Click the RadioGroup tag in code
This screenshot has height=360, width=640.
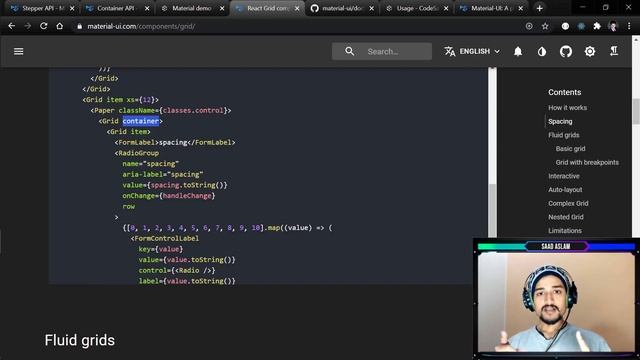pos(138,153)
